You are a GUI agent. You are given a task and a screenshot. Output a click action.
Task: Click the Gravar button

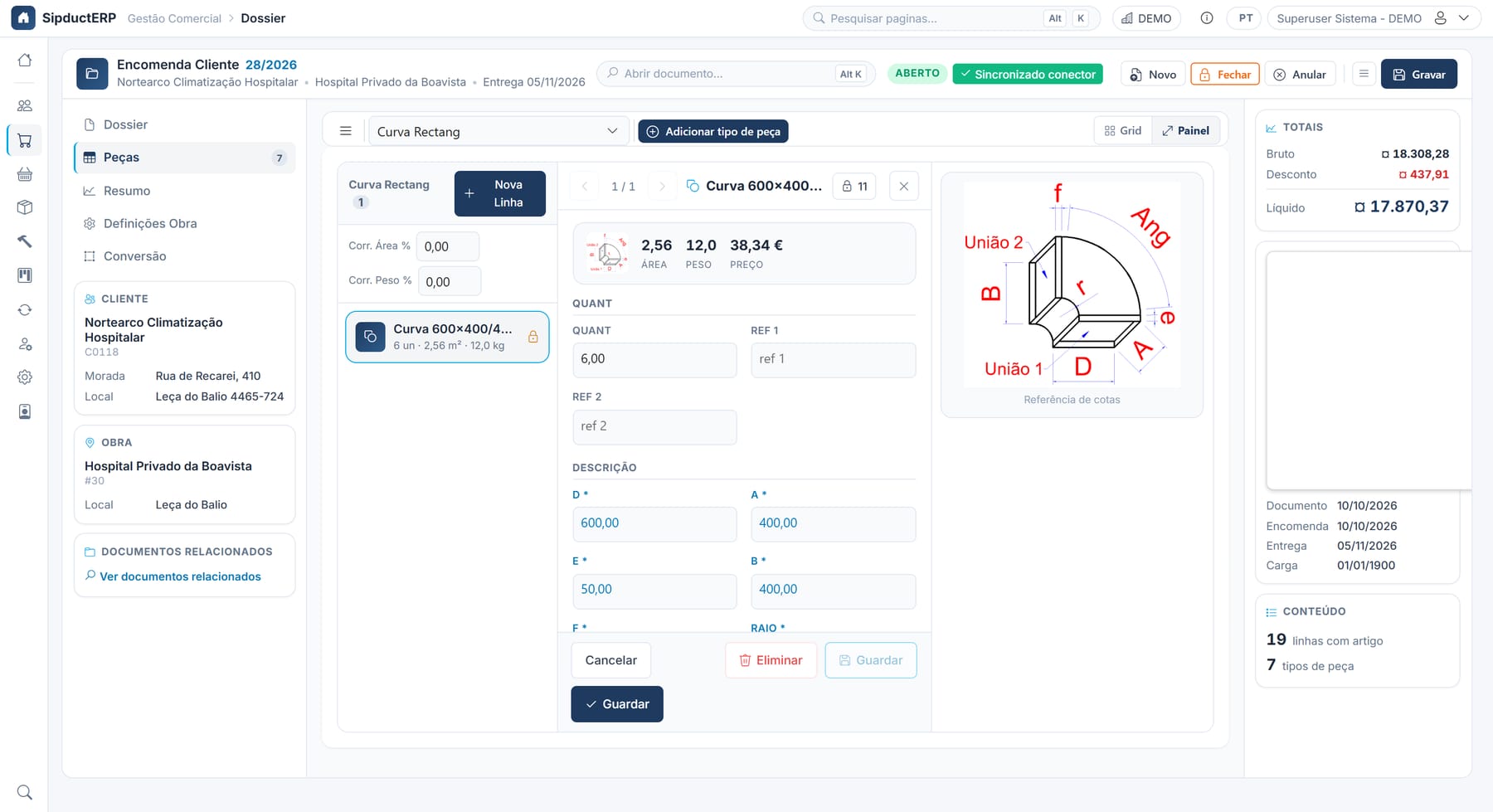pyautogui.click(x=1418, y=74)
